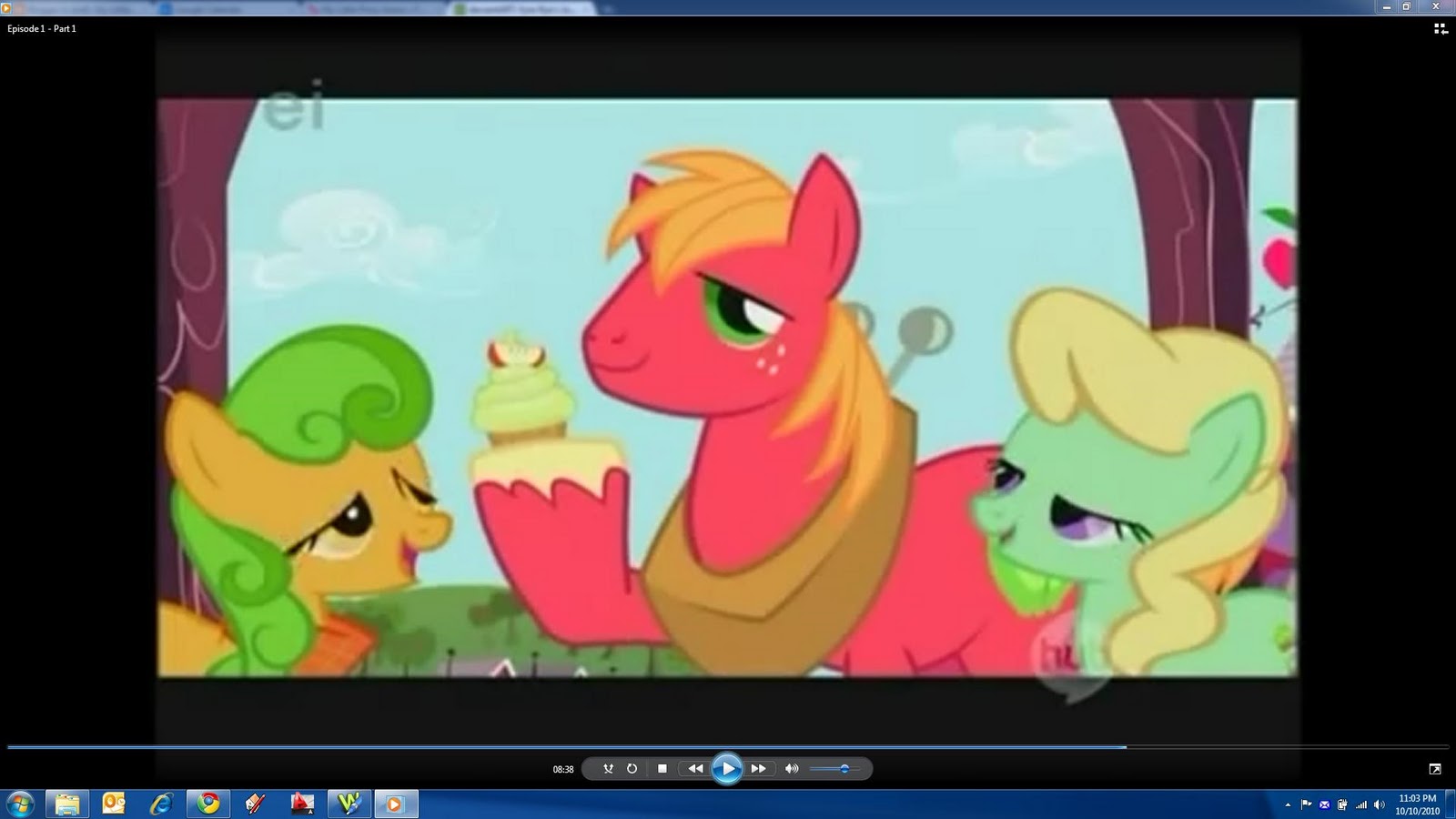
Task: Launch Internet Explorer from taskbar
Action: pyautogui.click(x=162, y=804)
